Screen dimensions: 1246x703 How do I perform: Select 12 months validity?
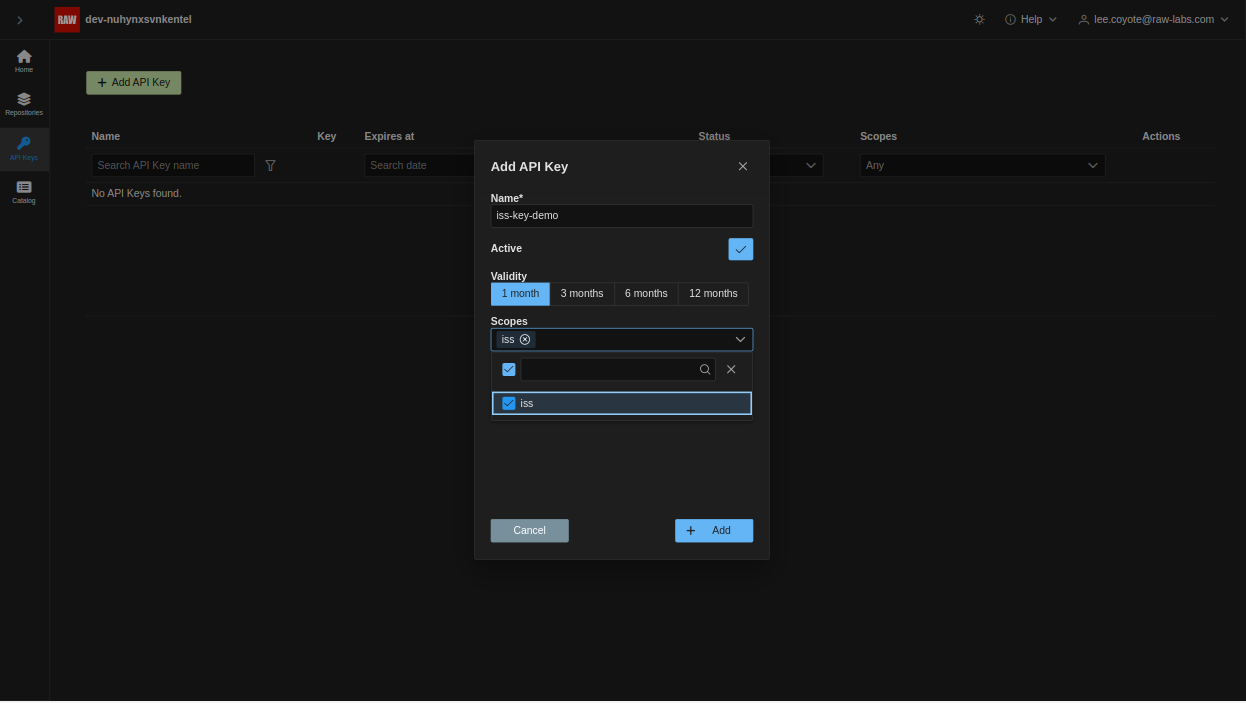point(713,294)
